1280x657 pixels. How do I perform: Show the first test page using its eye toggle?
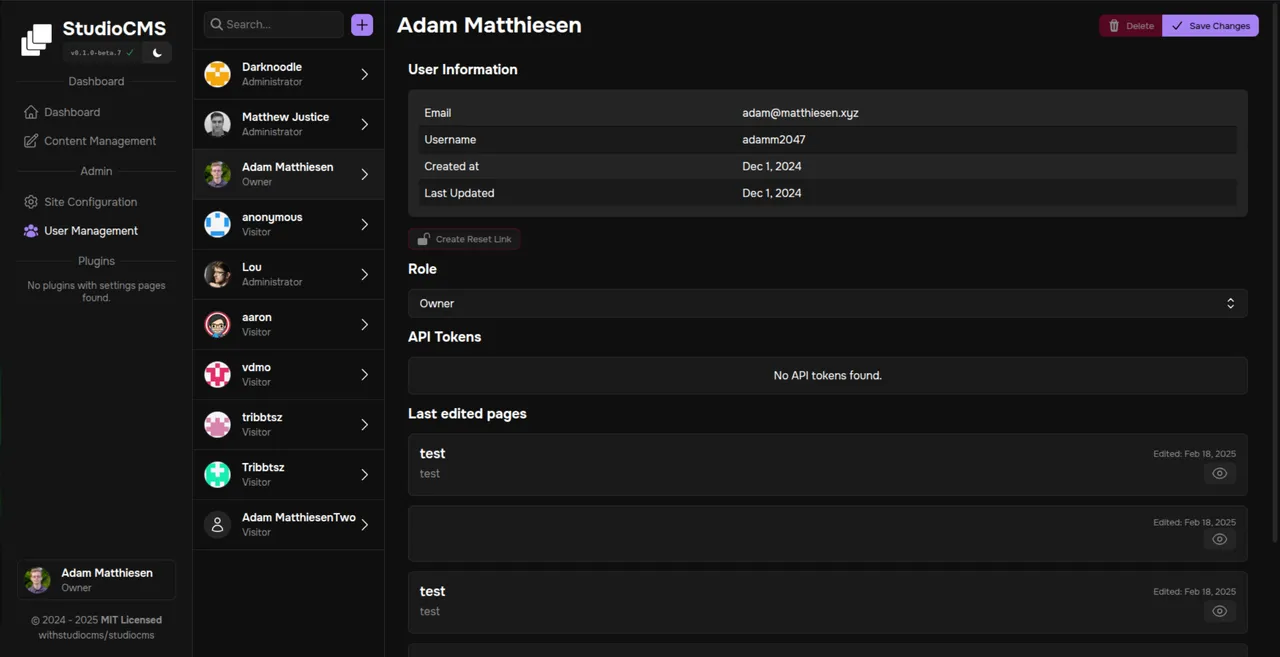(1219, 473)
